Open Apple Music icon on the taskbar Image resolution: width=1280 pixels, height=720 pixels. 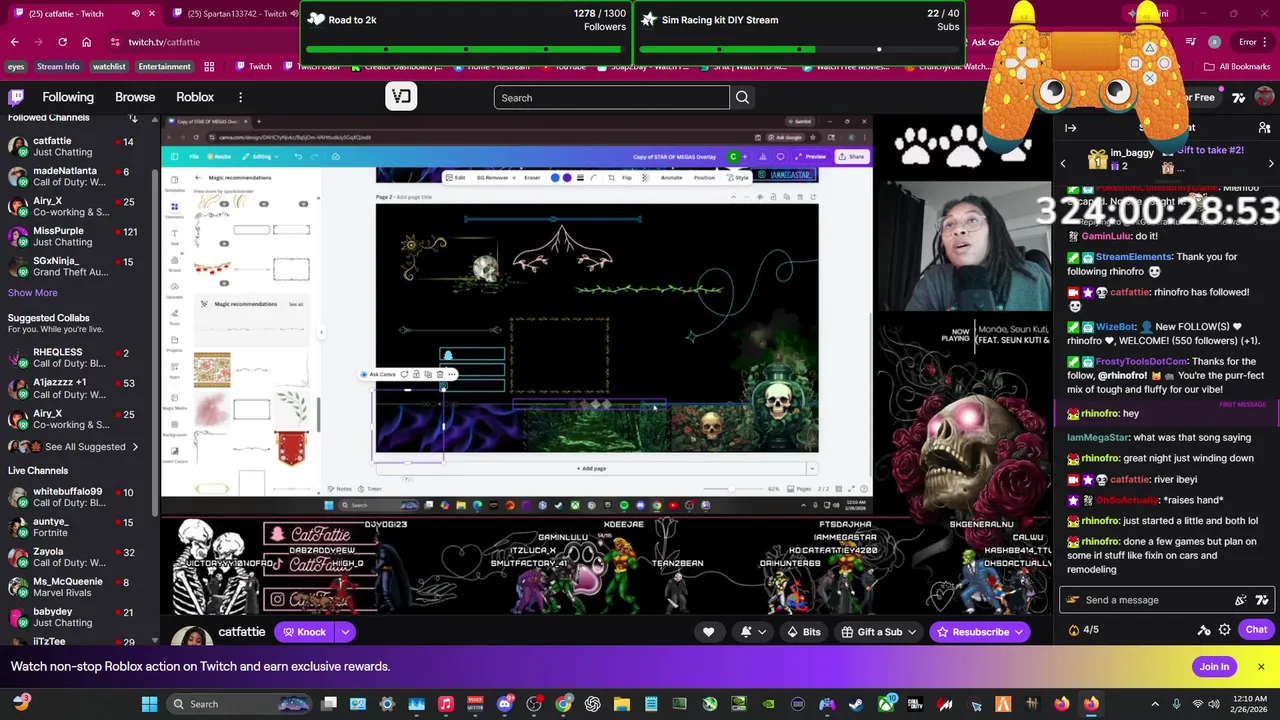click(x=446, y=704)
